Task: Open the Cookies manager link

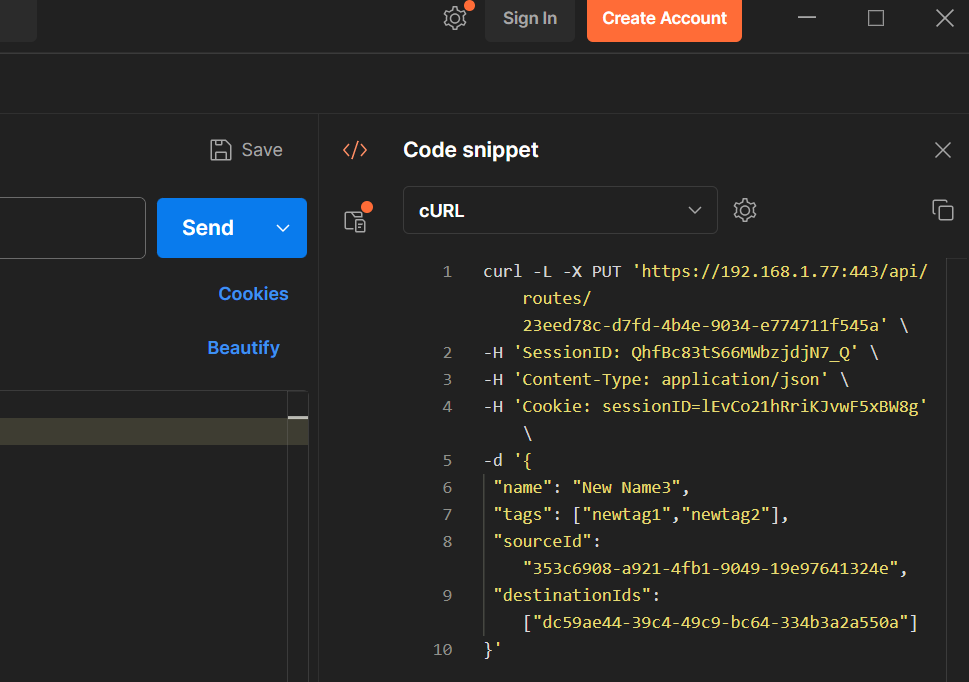Action: 253,293
